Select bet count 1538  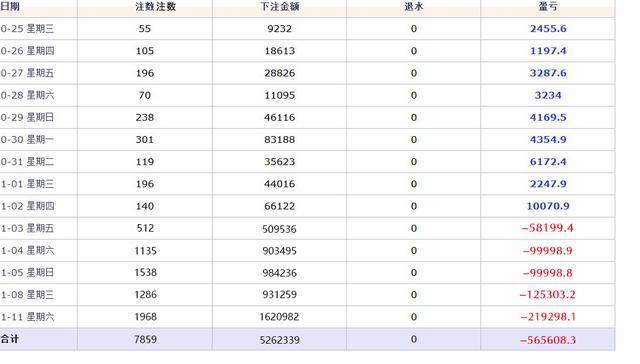click(145, 273)
